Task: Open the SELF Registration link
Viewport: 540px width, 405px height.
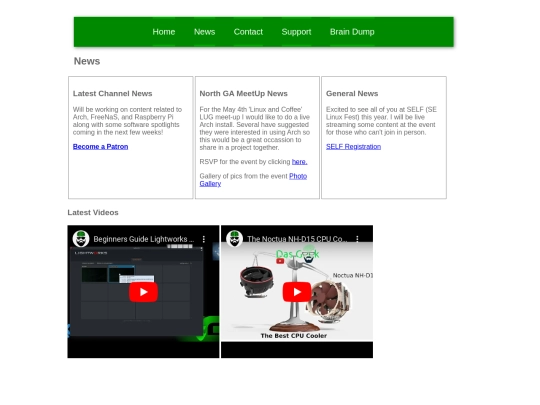Action: tap(353, 146)
